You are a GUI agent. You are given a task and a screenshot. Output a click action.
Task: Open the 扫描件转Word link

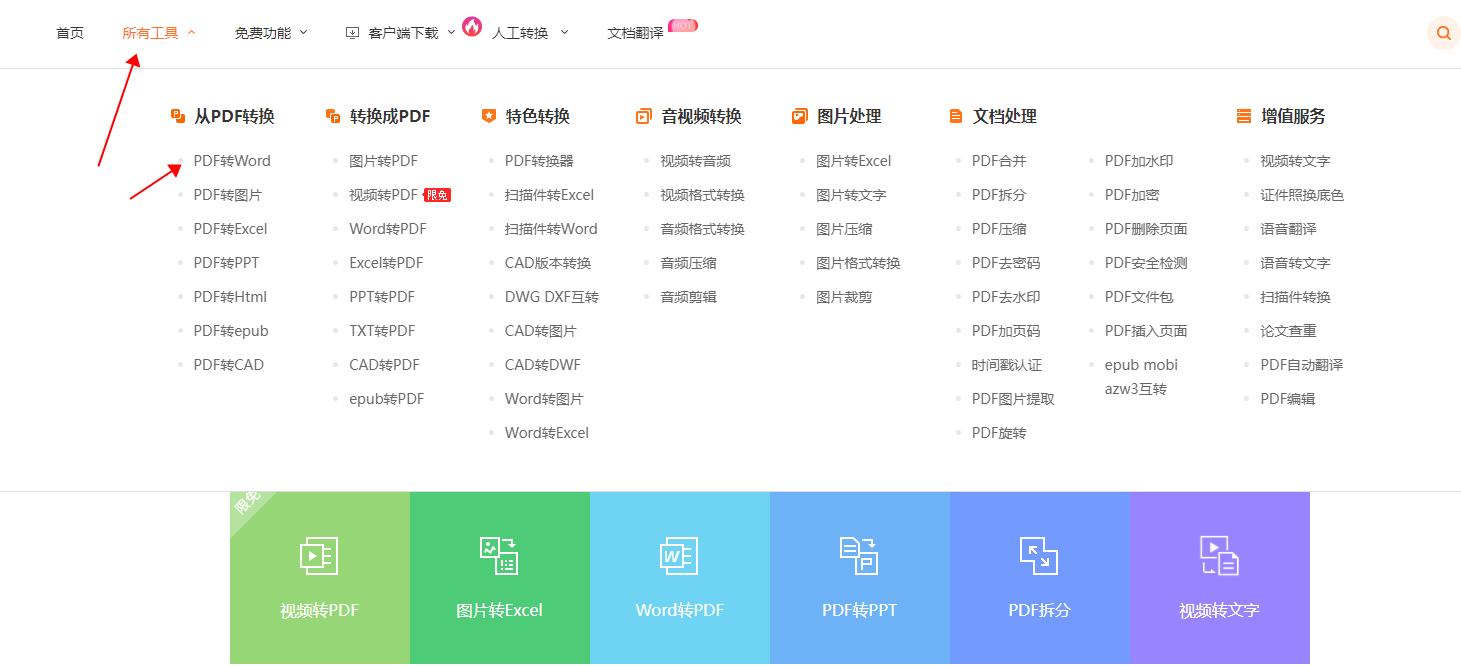pyautogui.click(x=551, y=229)
